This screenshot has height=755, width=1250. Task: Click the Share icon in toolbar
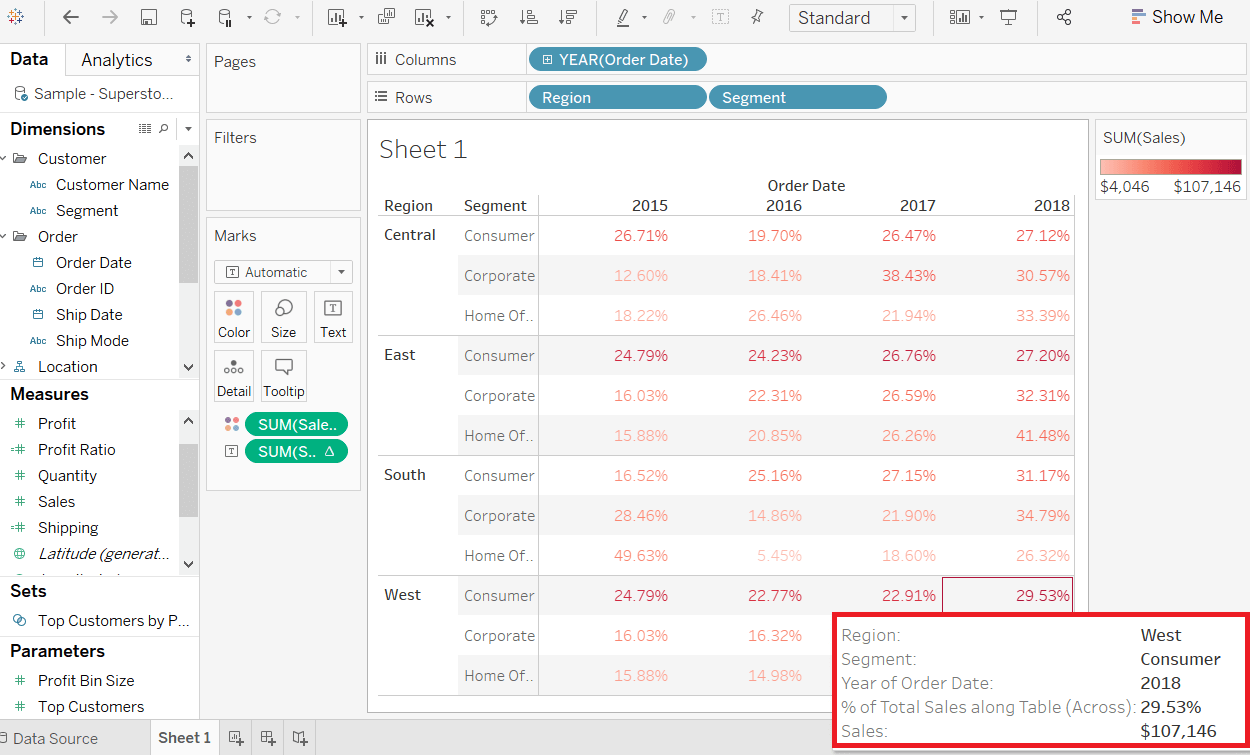(1064, 17)
